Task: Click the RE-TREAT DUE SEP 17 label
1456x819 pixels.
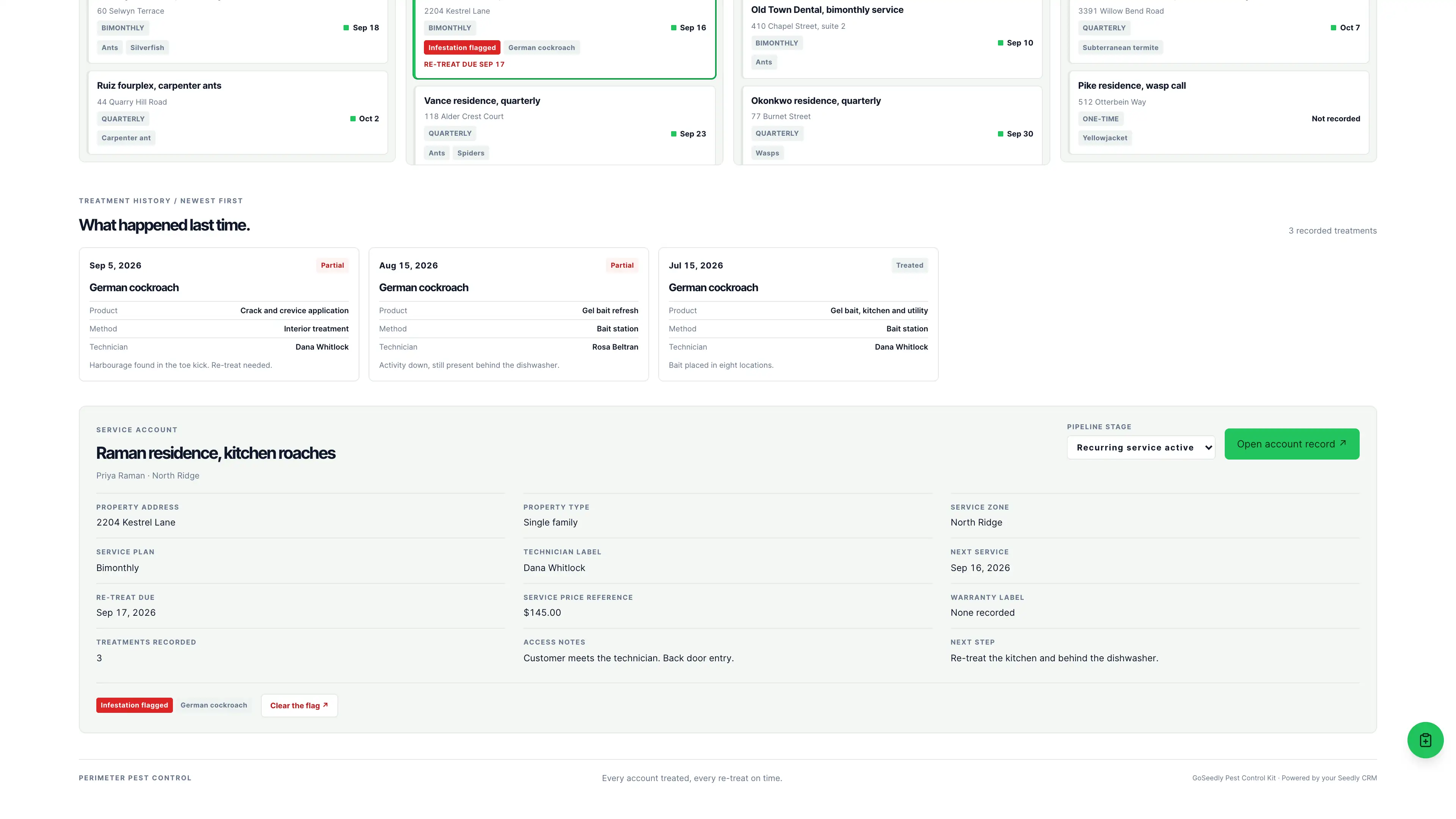Action: click(x=464, y=64)
